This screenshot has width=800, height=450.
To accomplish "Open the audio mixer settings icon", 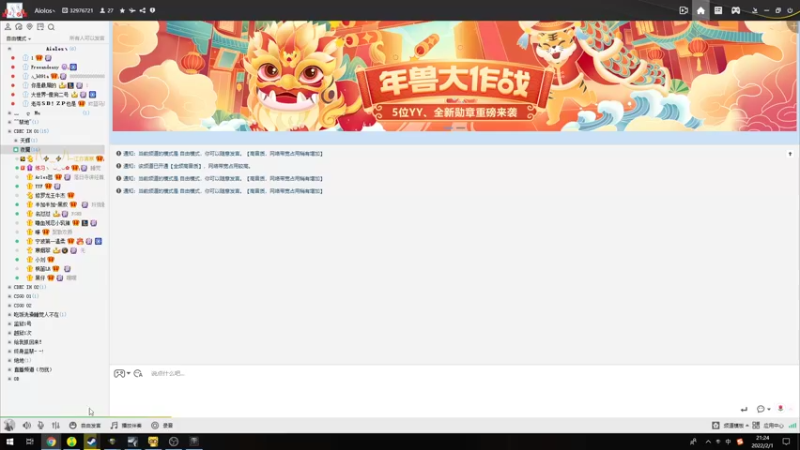I will pos(56,425).
